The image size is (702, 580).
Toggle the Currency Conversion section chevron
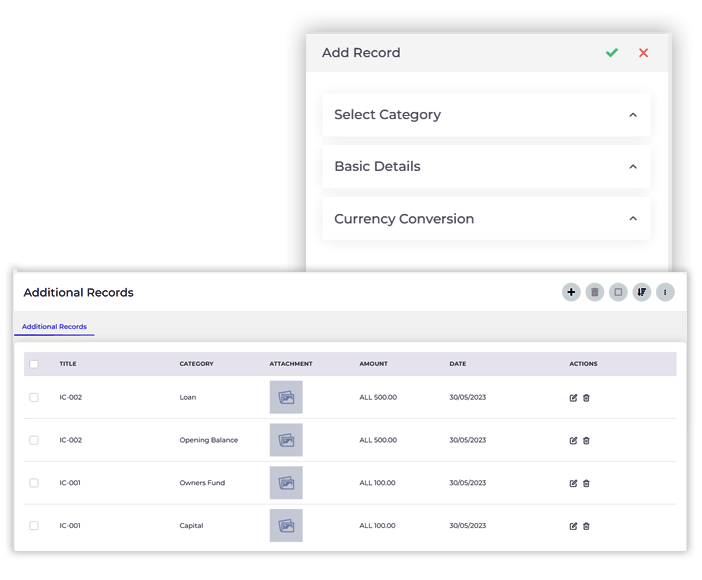(x=633, y=219)
